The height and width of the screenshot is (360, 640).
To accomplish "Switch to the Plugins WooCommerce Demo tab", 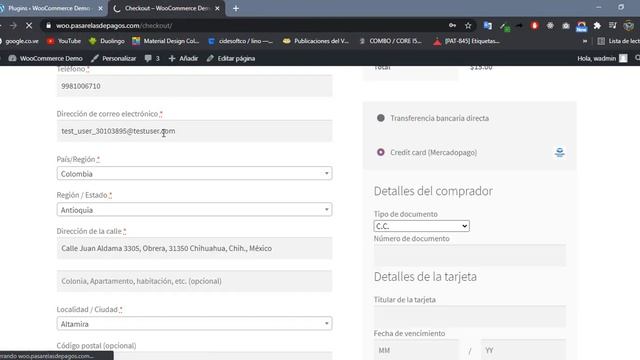I will [49, 8].
